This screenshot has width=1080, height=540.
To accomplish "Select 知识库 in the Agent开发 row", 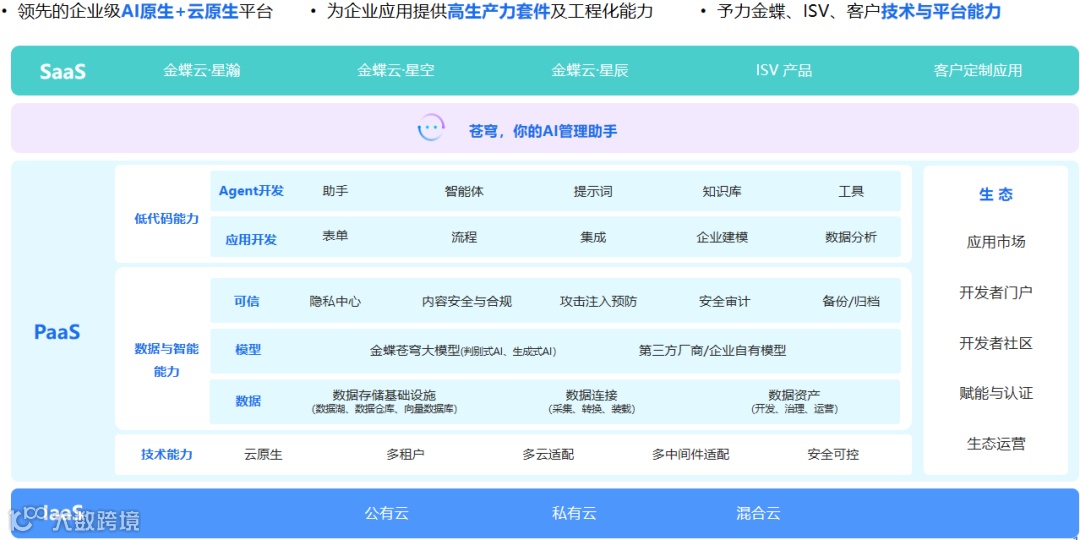I will (x=722, y=191).
